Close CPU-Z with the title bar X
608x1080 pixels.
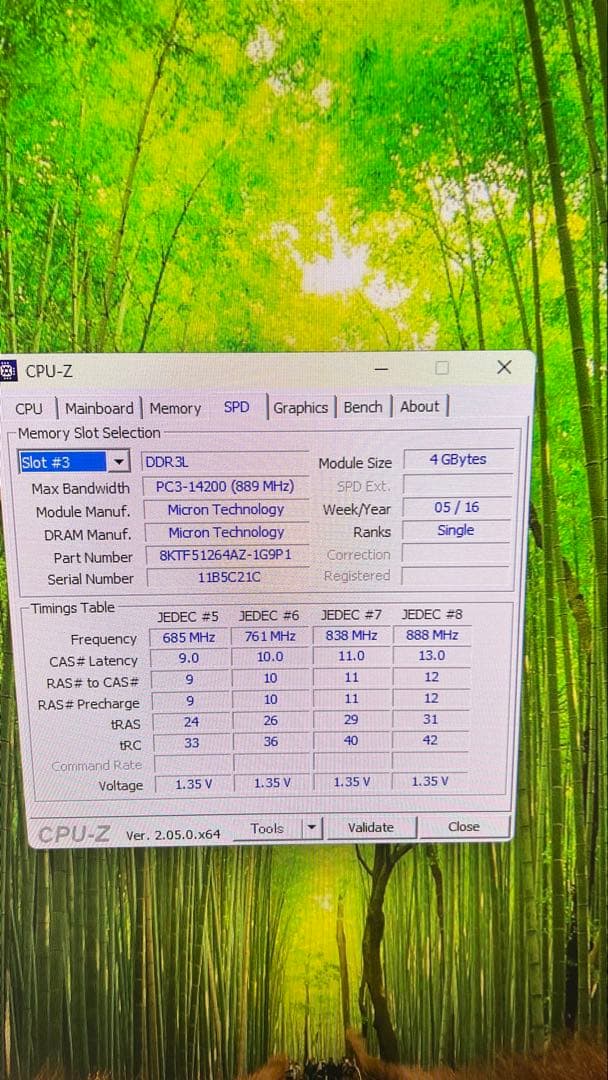pyautogui.click(x=504, y=367)
